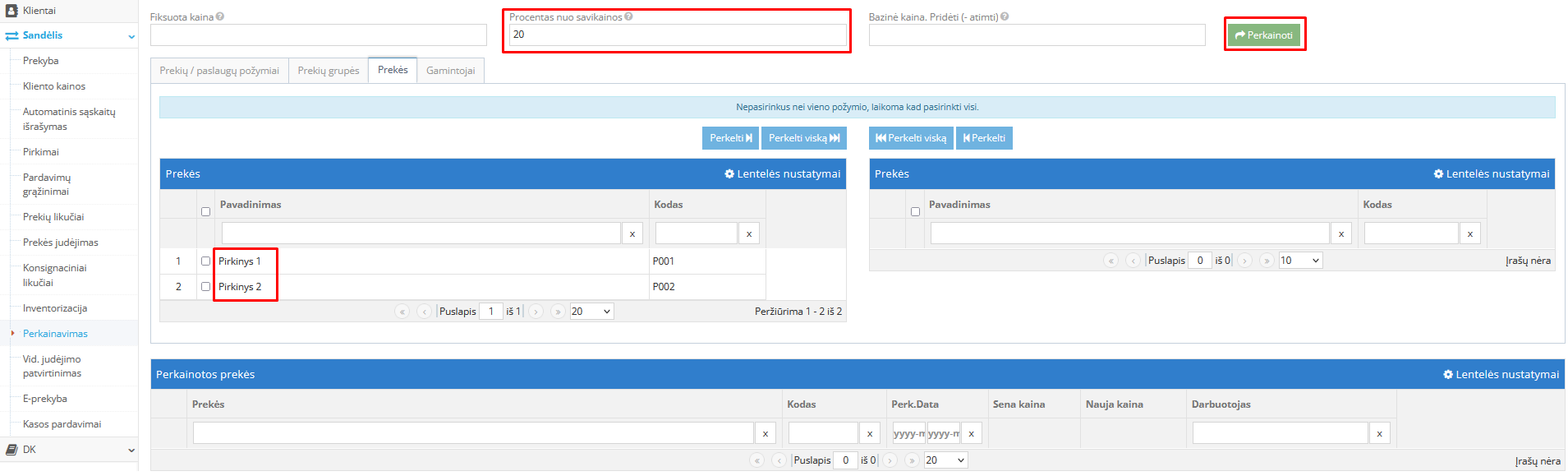1568x476 pixels.
Task: Clear the Pavadinimas filter in left table
Action: (632, 234)
